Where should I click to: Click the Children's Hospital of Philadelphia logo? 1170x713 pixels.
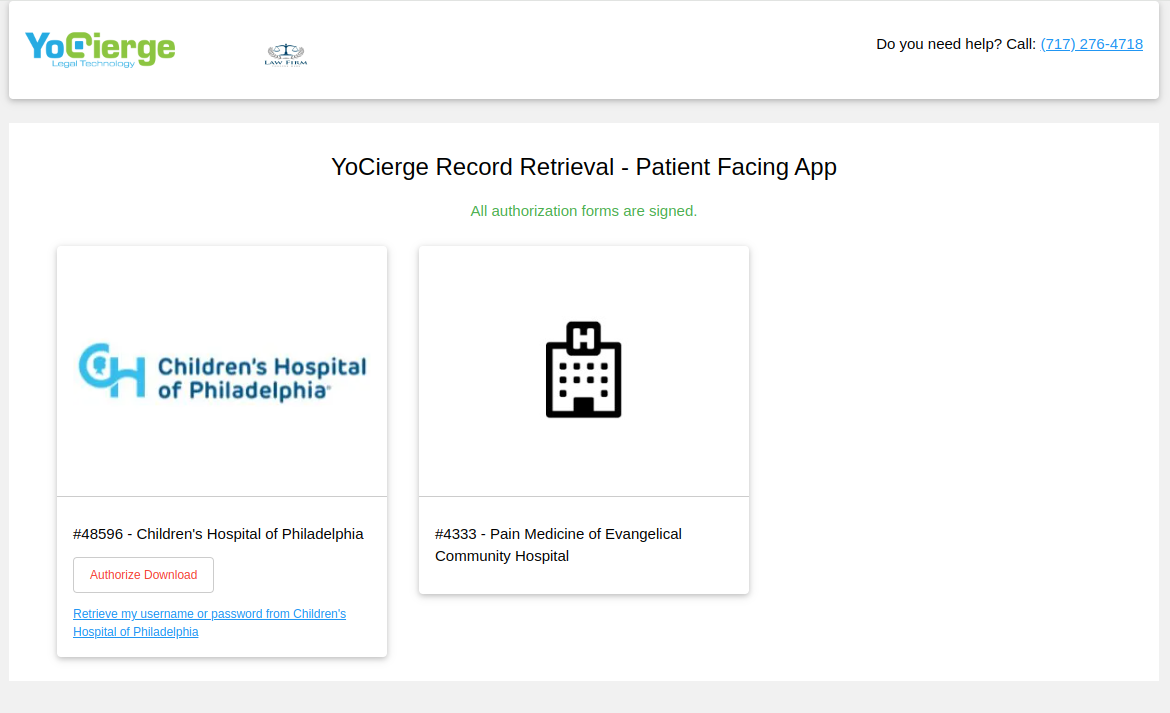pos(221,370)
